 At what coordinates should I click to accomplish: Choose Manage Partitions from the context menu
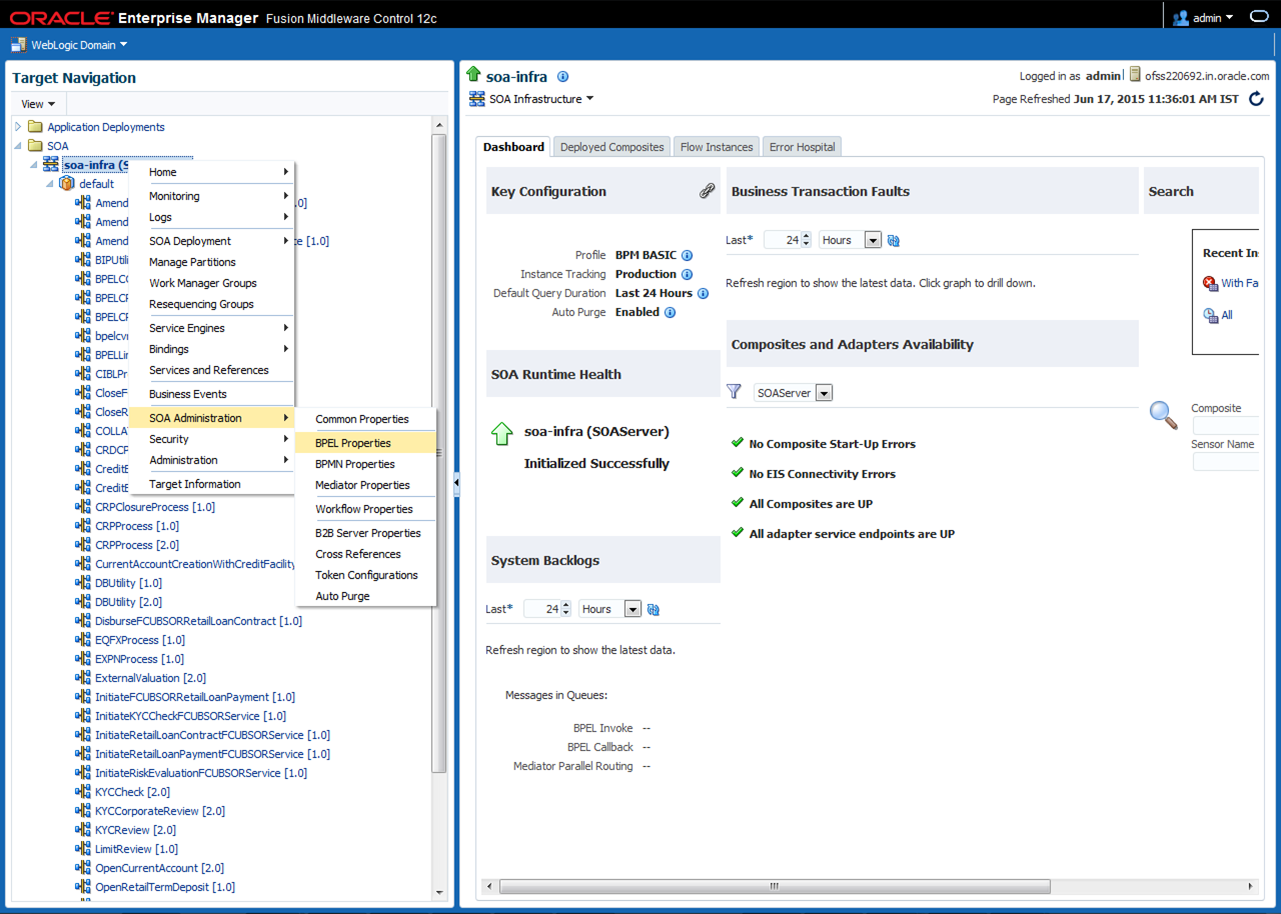point(212,262)
